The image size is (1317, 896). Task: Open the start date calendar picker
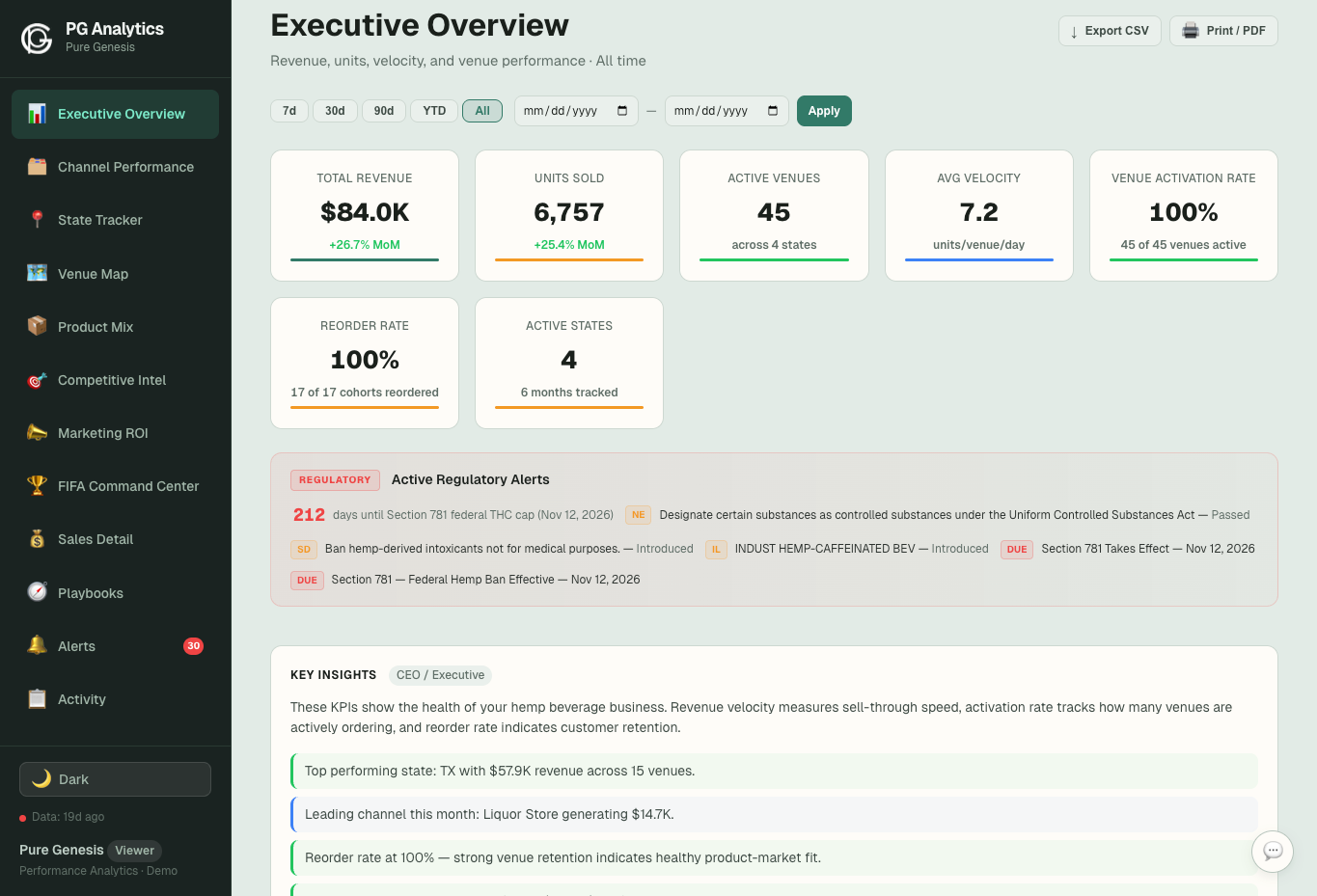tap(620, 111)
